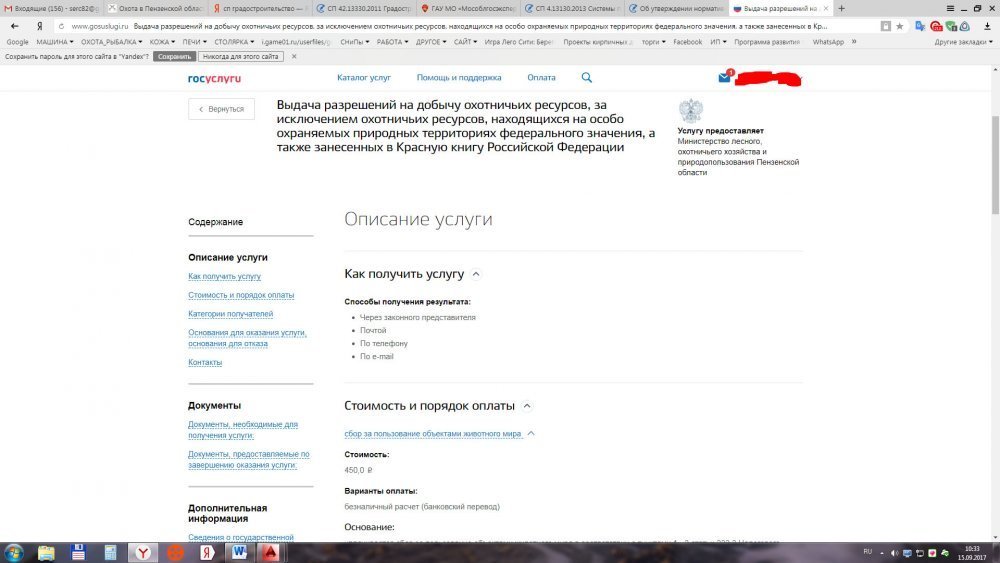Open the downloads arrow icon
This screenshot has width=1000, height=563.
coord(987,26)
